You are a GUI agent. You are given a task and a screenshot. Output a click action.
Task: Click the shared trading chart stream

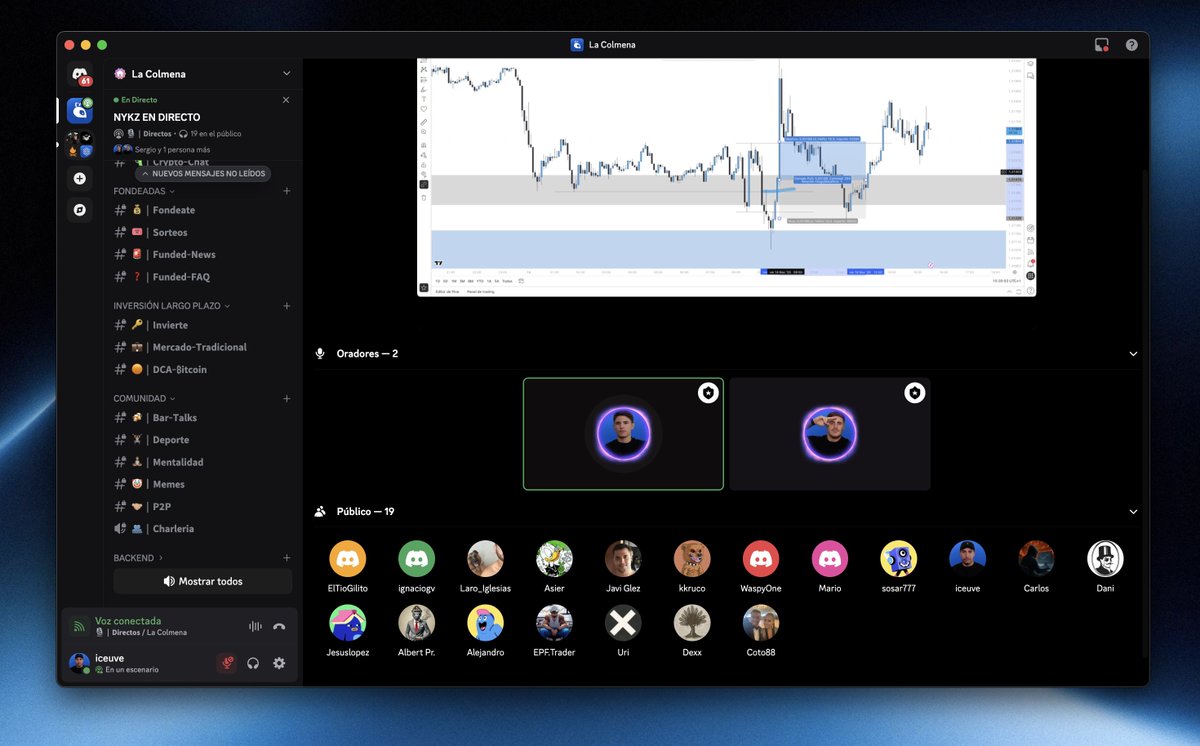727,177
